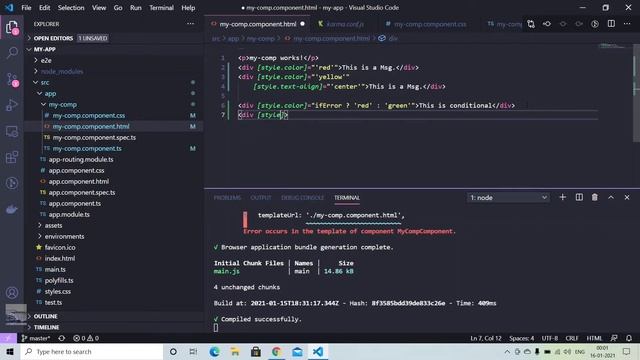Go to line via Ln 7, Col 12

(x=486, y=338)
